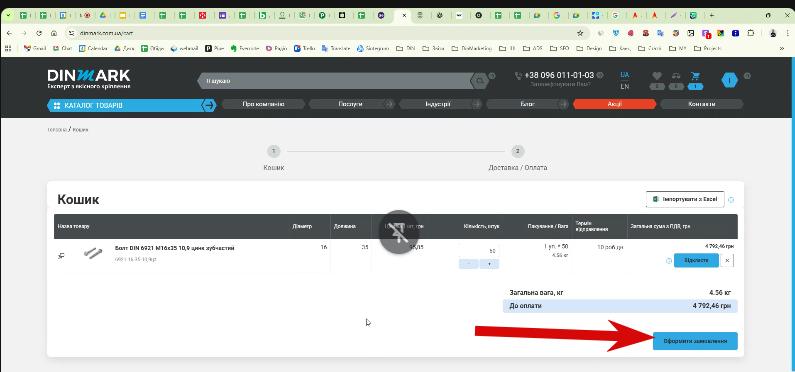Open the Gmail bookmark
This screenshot has height=372, width=795.
click(x=35, y=49)
